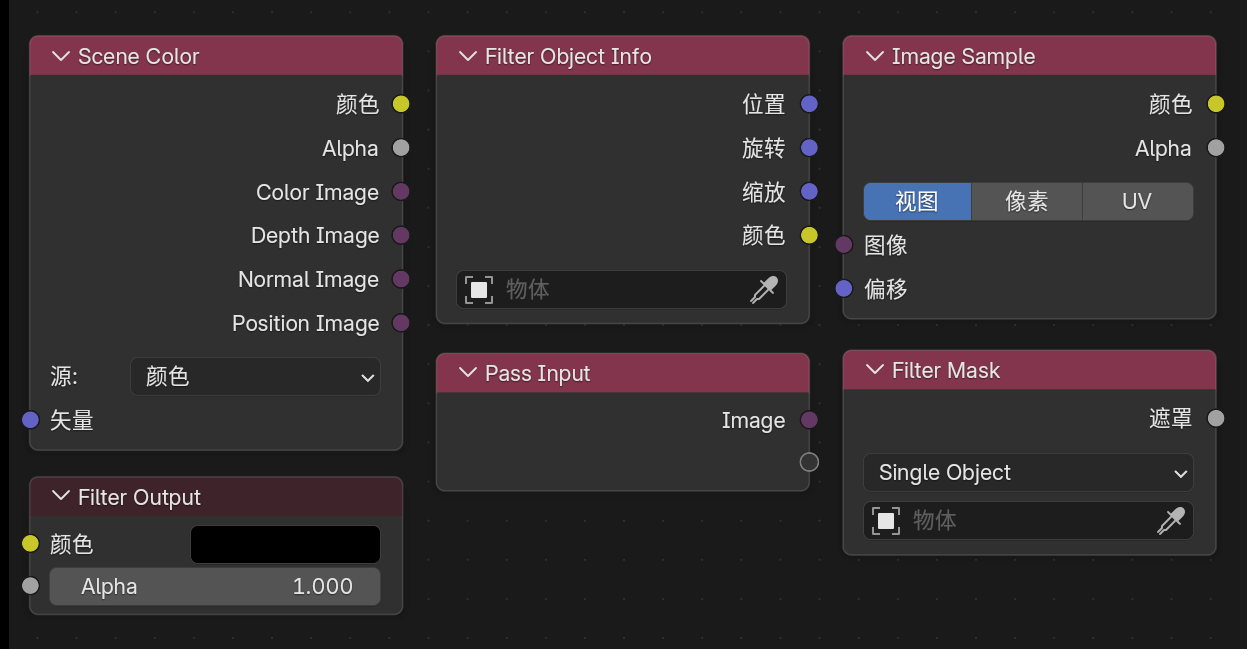This screenshot has width=1247, height=649.
Task: Click the Depth Image output socket
Action: pyautogui.click(x=401, y=236)
